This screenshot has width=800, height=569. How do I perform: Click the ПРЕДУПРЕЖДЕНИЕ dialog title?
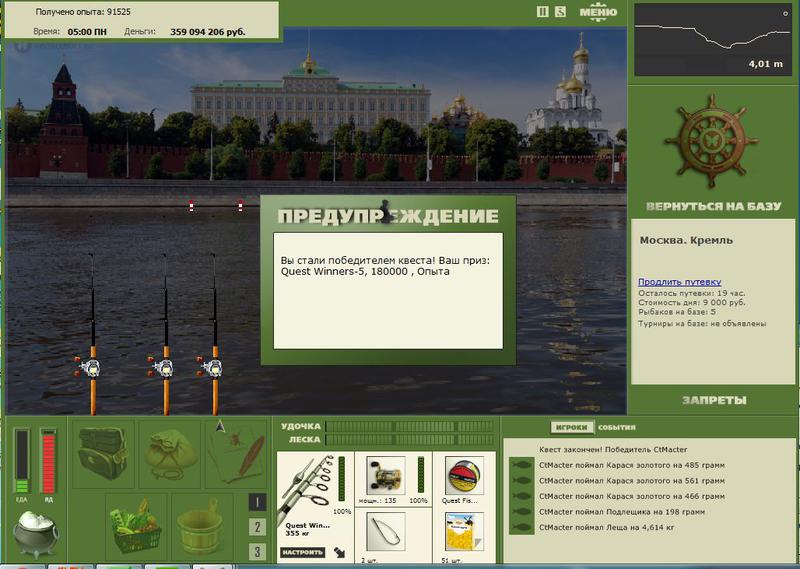[x=388, y=216]
